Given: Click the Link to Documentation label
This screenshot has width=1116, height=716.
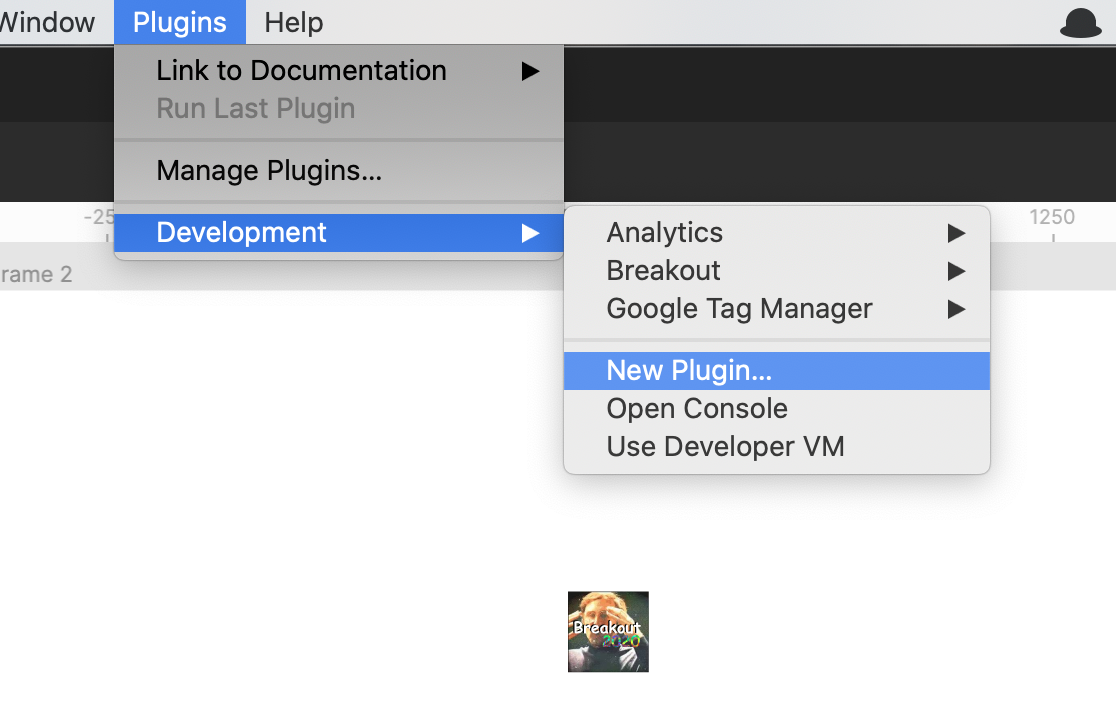Looking at the screenshot, I should click(301, 70).
